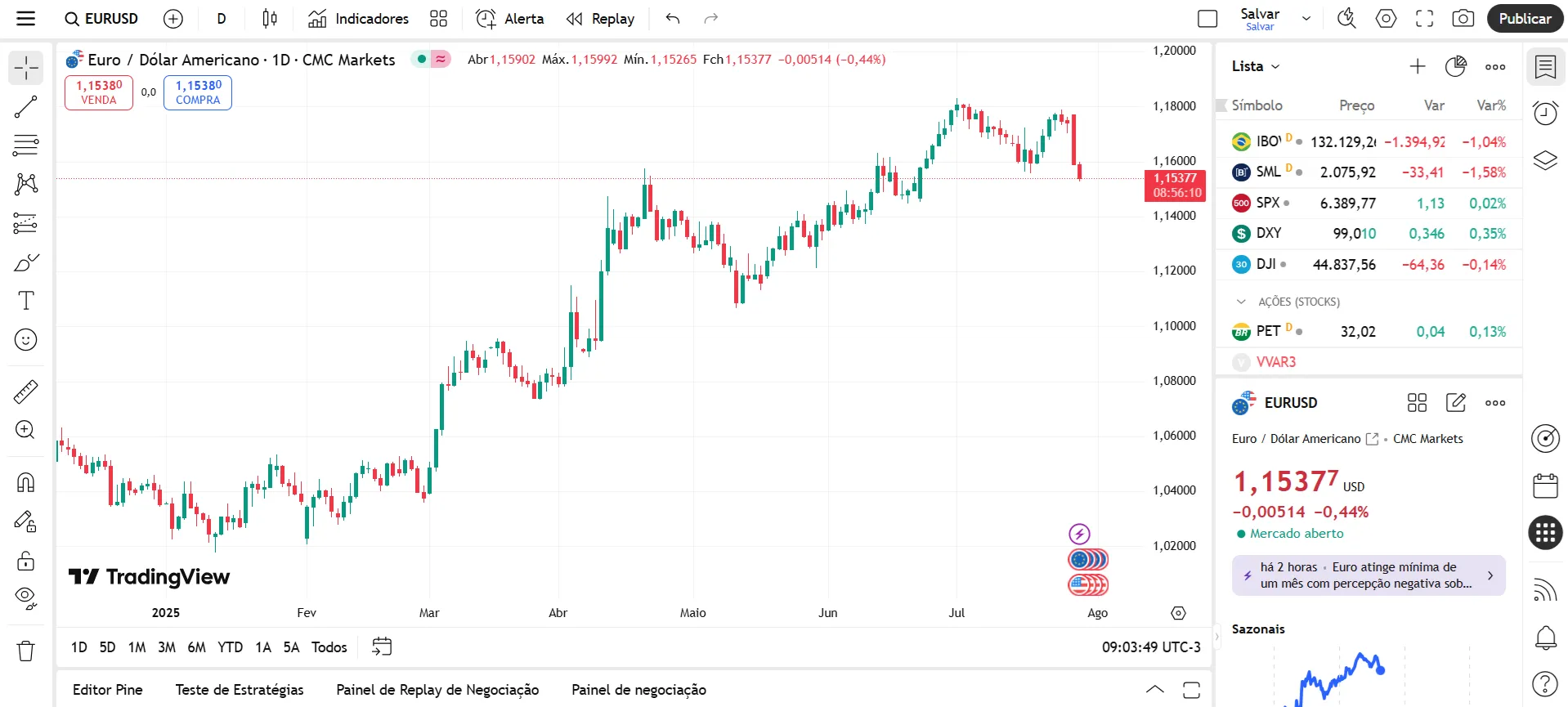Select the pattern drawing tool
The width and height of the screenshot is (1568, 707).
pyautogui.click(x=26, y=184)
